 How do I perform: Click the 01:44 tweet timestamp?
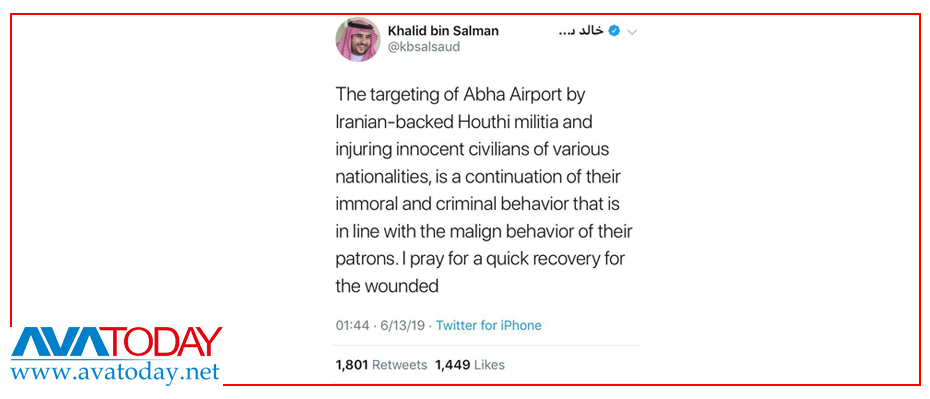[x=352, y=325]
